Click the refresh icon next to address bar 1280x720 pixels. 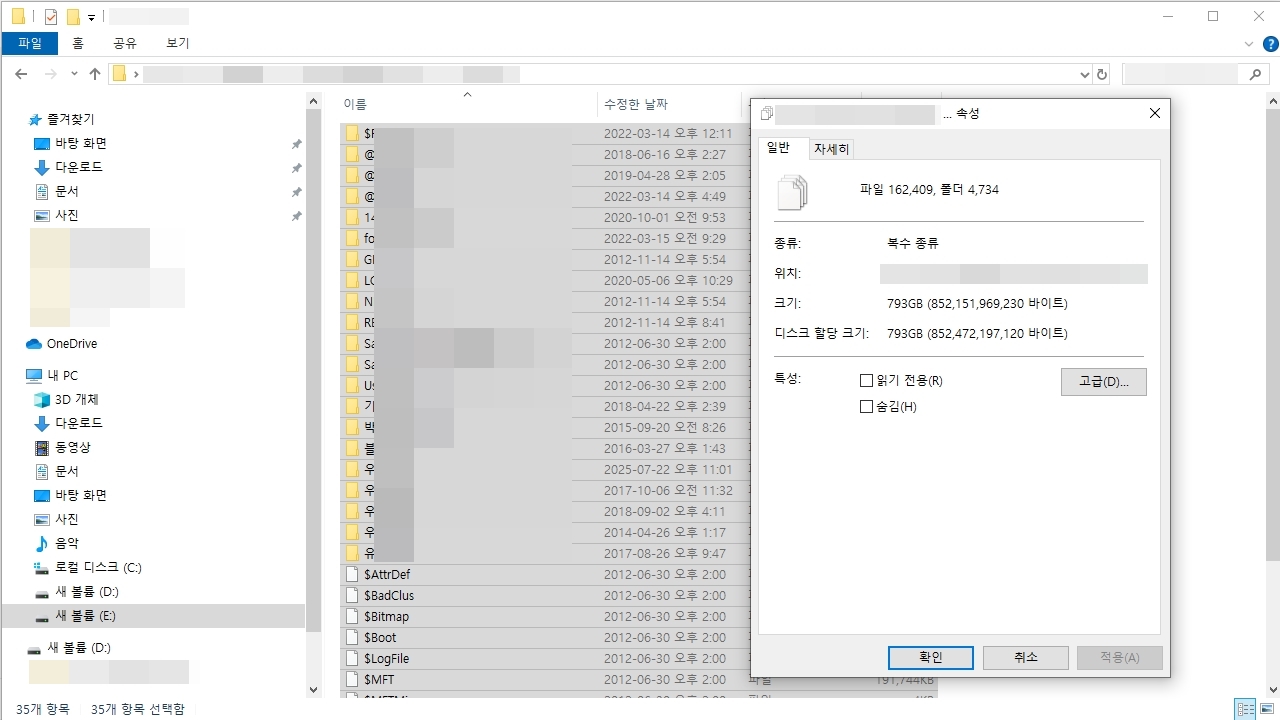pos(1102,74)
